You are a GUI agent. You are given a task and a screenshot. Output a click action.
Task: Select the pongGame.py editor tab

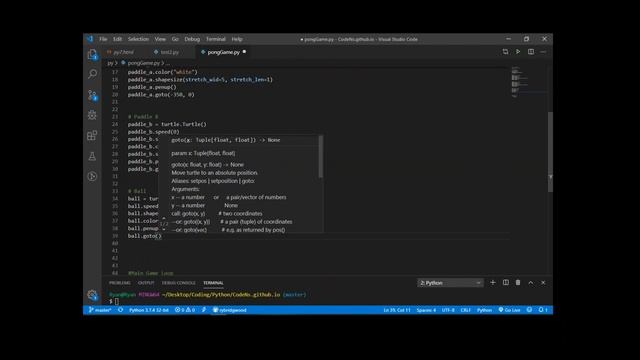[223, 52]
